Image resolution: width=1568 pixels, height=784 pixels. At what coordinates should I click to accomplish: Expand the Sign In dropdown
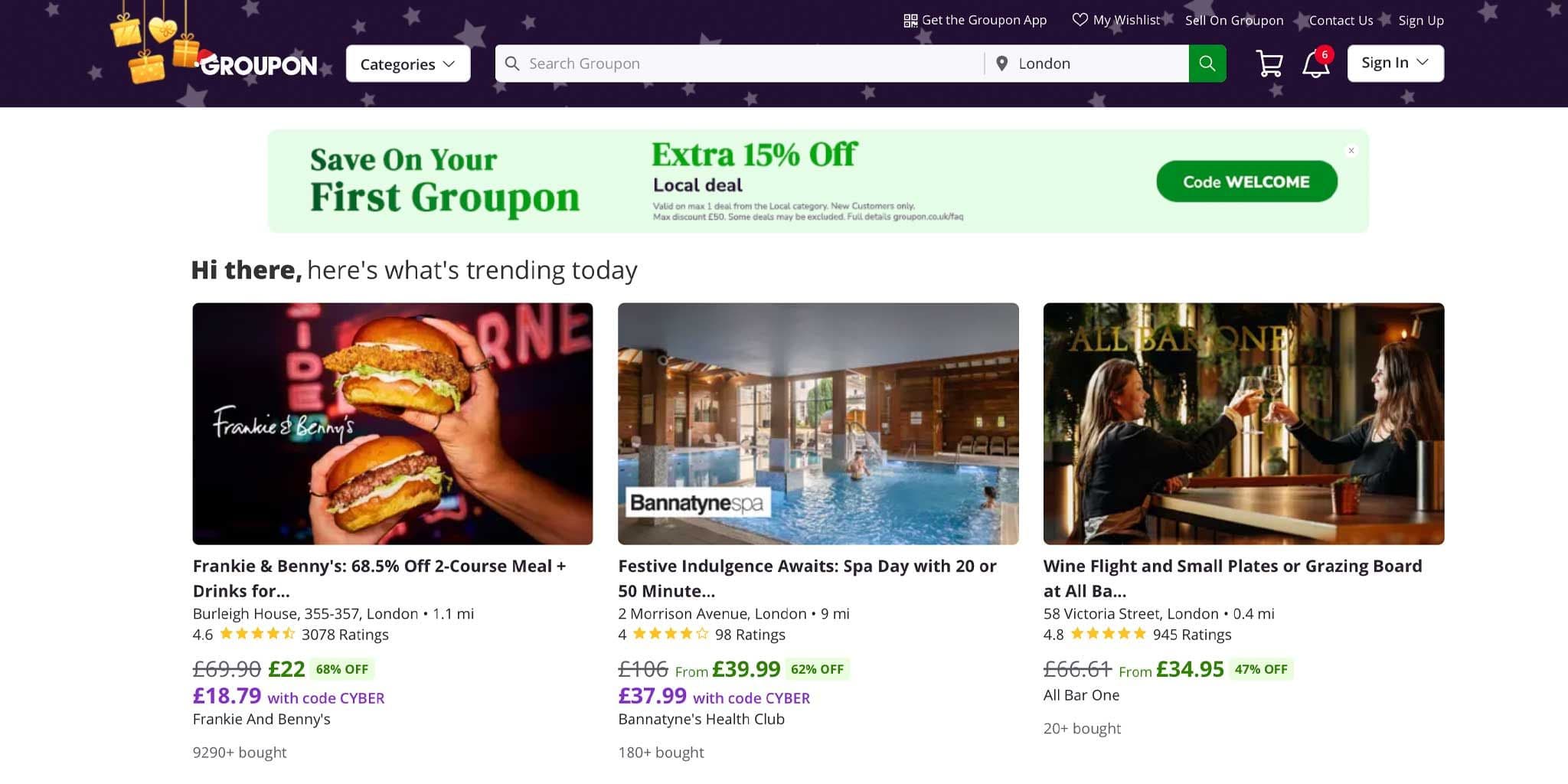coord(1395,62)
